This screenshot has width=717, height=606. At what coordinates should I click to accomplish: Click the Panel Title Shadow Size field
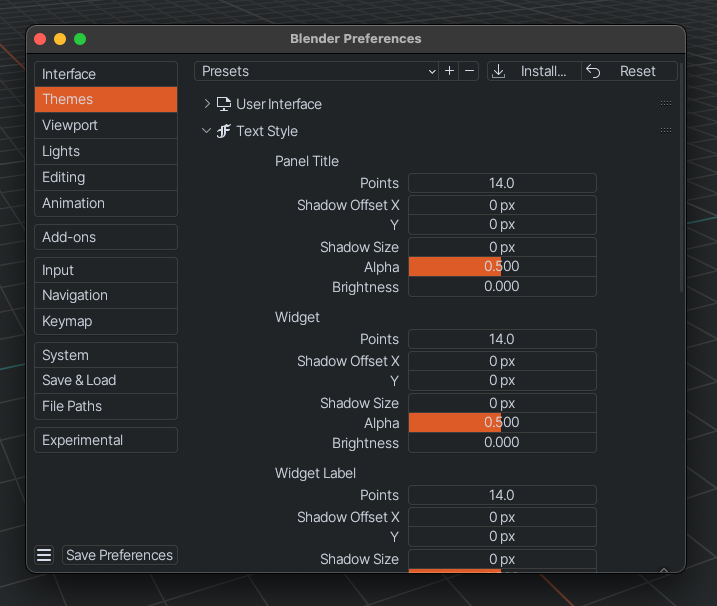[502, 247]
